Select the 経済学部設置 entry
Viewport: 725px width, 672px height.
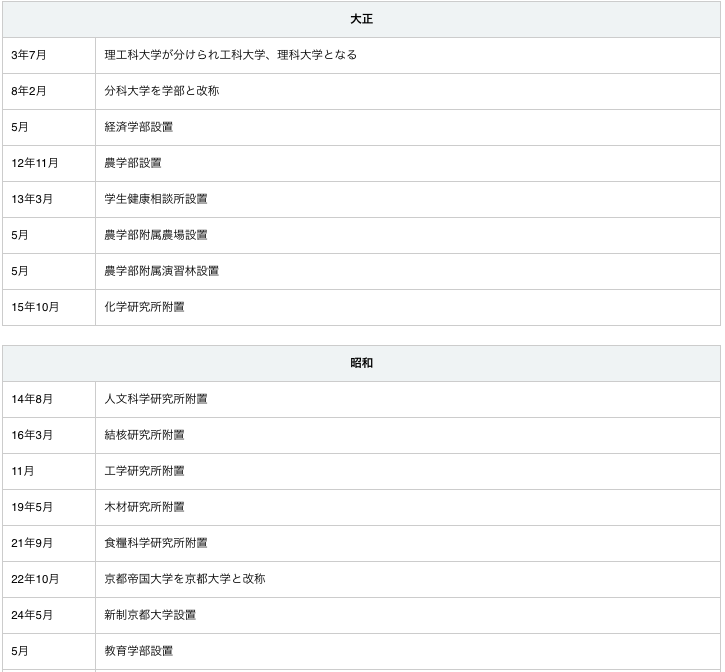point(408,127)
